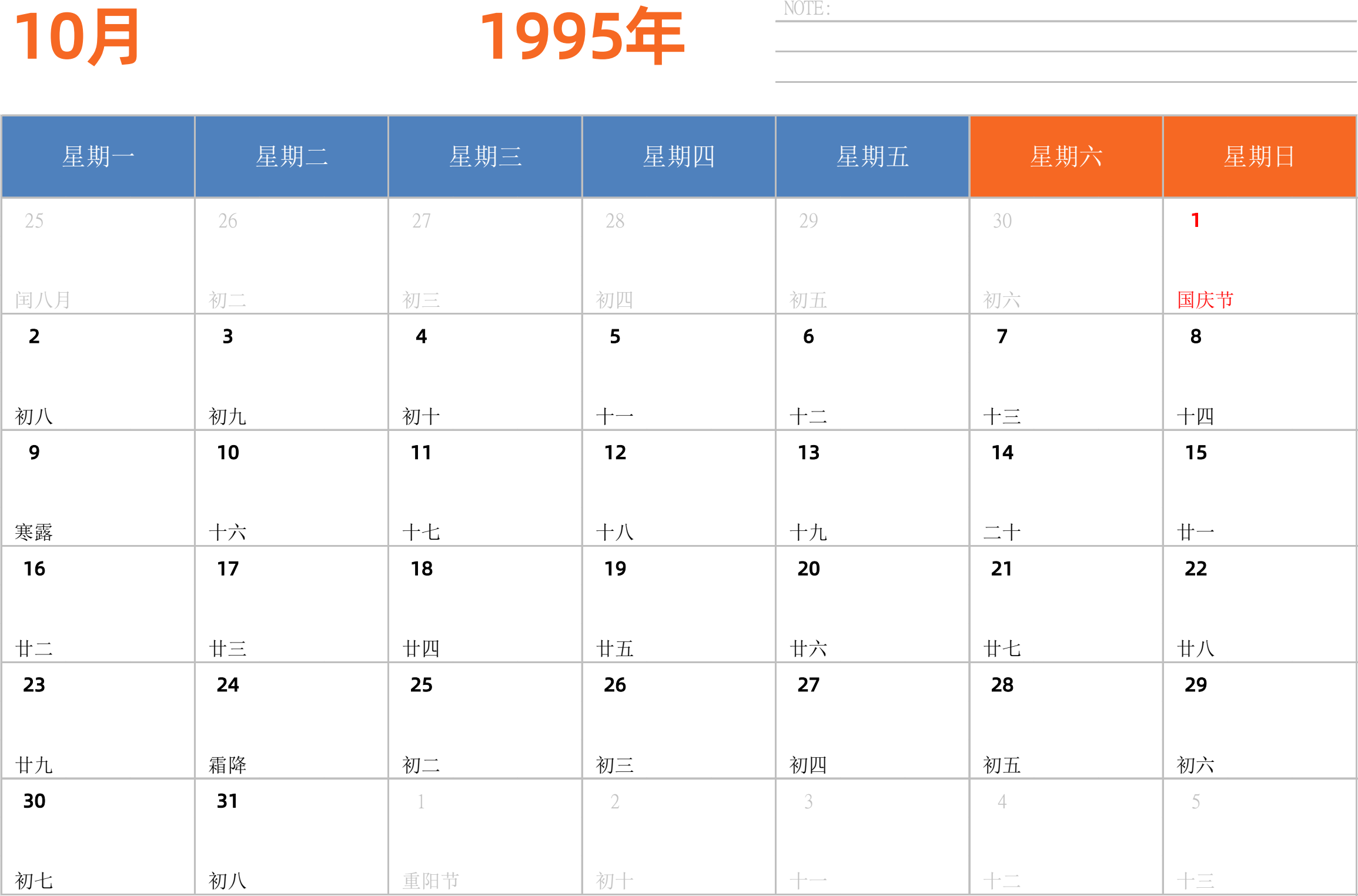Click the NOTE: label
The image size is (1358, 896).
pos(807,9)
